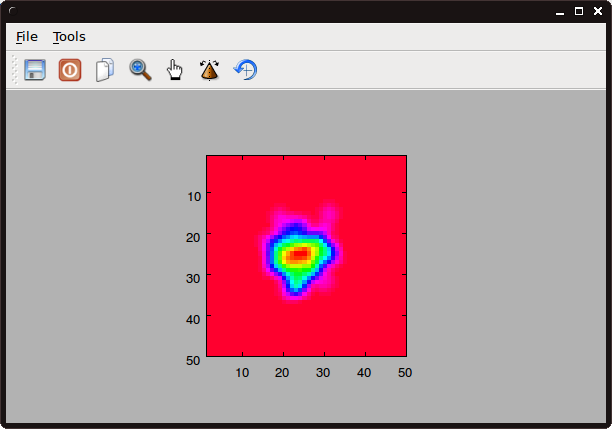This screenshot has height=429, width=612.
Task: Select the Rotate cone tool
Action: (210, 70)
